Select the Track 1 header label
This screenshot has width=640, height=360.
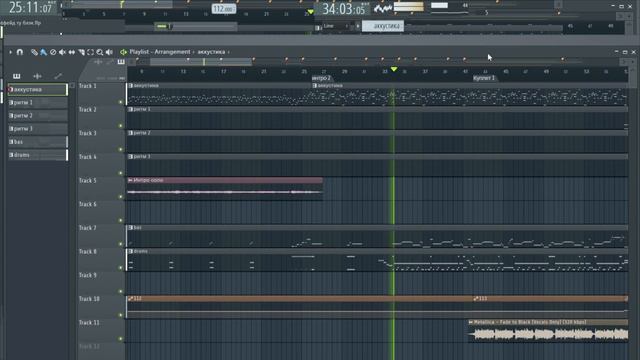[x=88, y=86]
